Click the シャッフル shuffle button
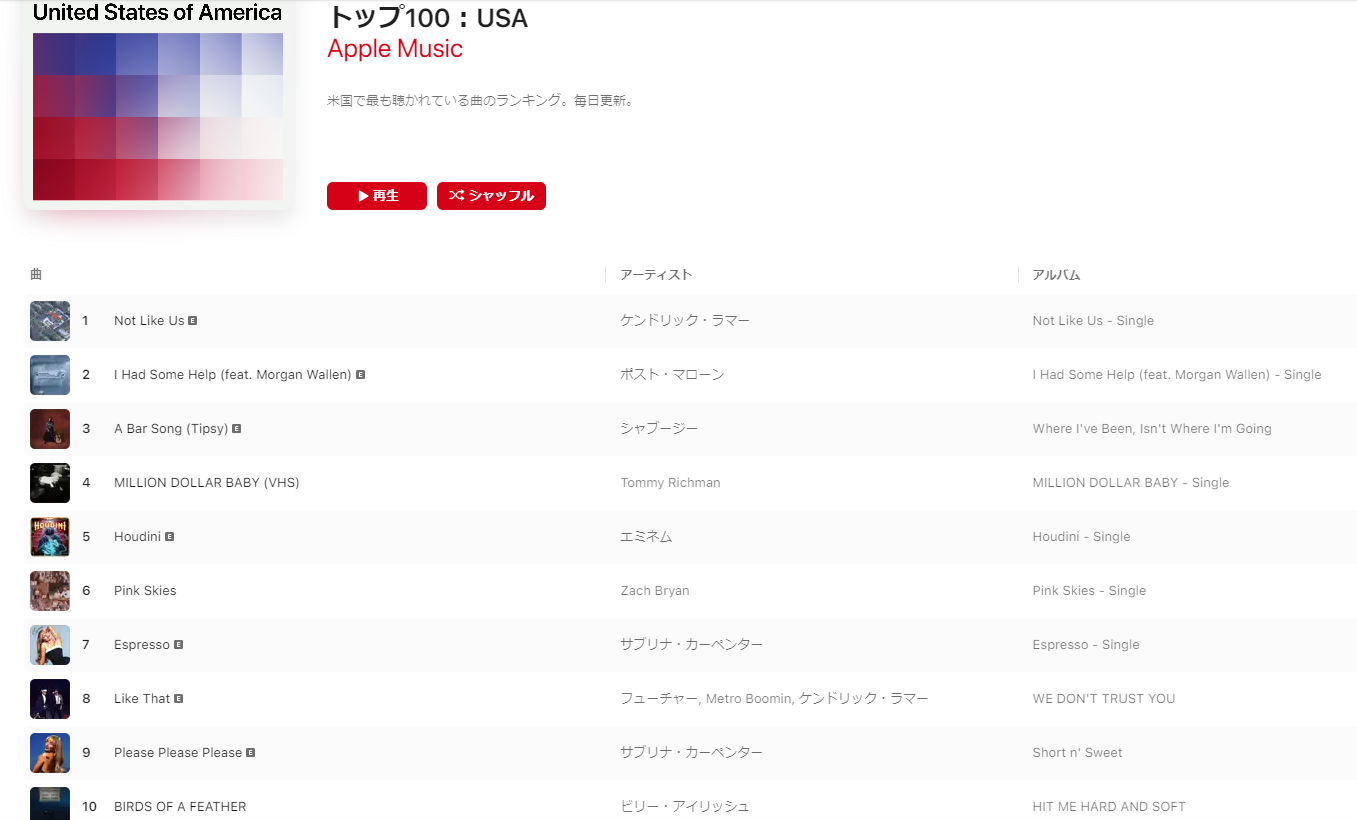The height and width of the screenshot is (820, 1357). (491, 196)
